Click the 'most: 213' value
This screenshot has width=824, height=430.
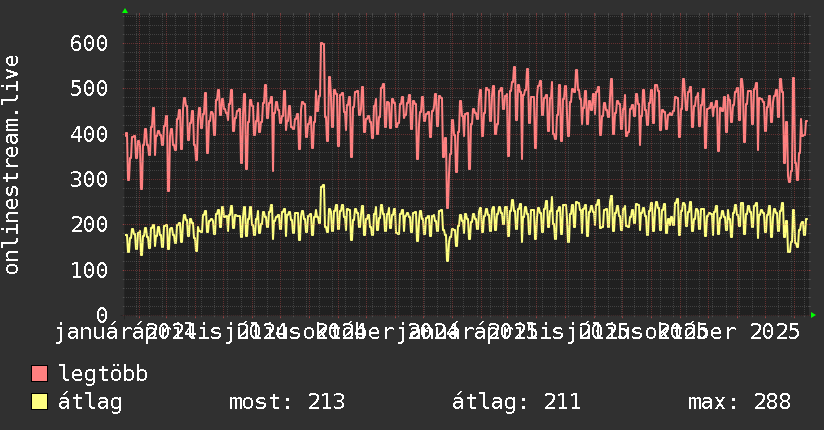click(287, 402)
